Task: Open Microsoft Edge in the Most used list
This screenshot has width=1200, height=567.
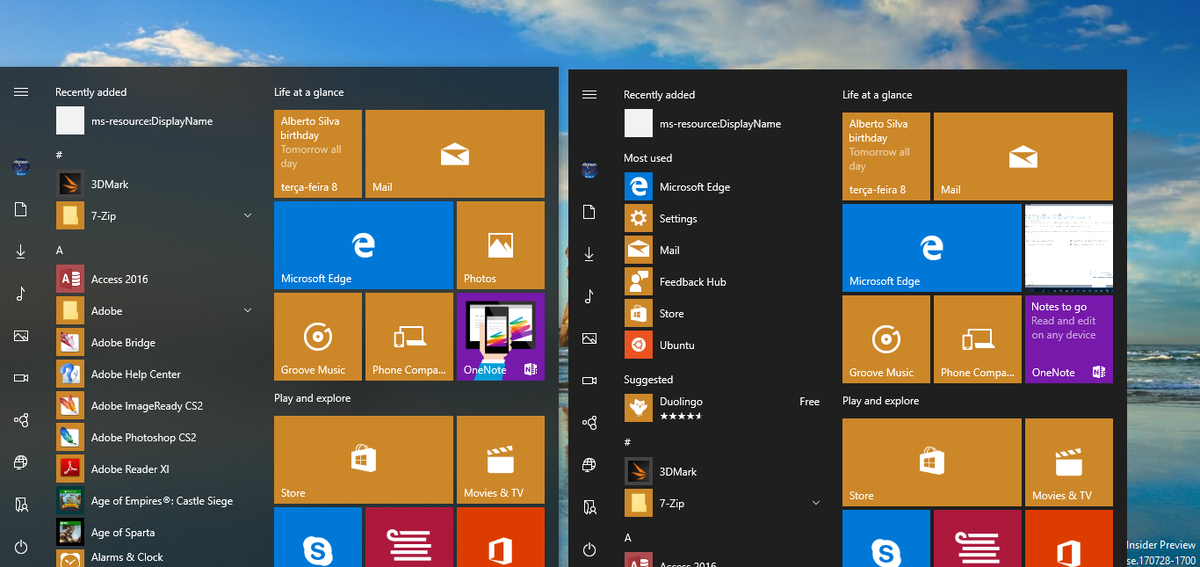Action: coord(724,187)
